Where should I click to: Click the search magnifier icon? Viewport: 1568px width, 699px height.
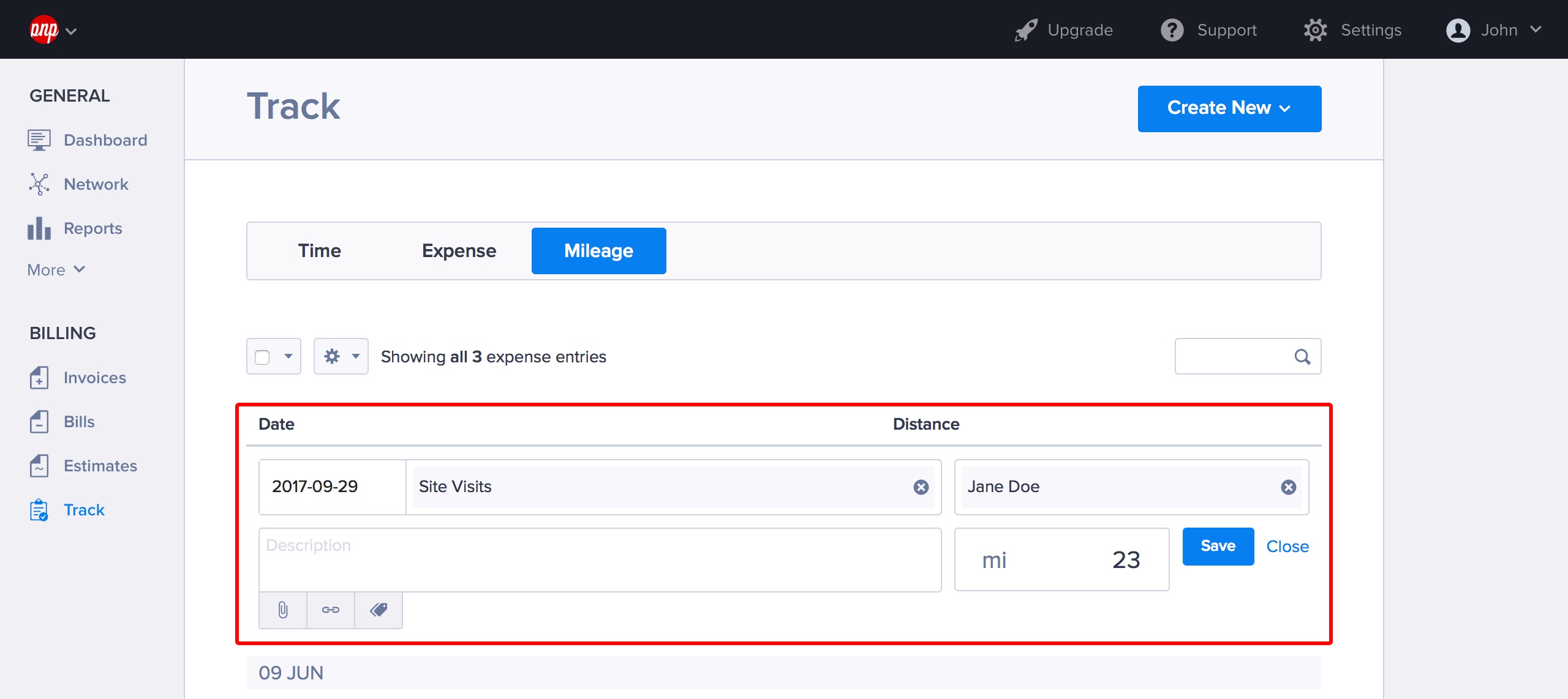1302,357
